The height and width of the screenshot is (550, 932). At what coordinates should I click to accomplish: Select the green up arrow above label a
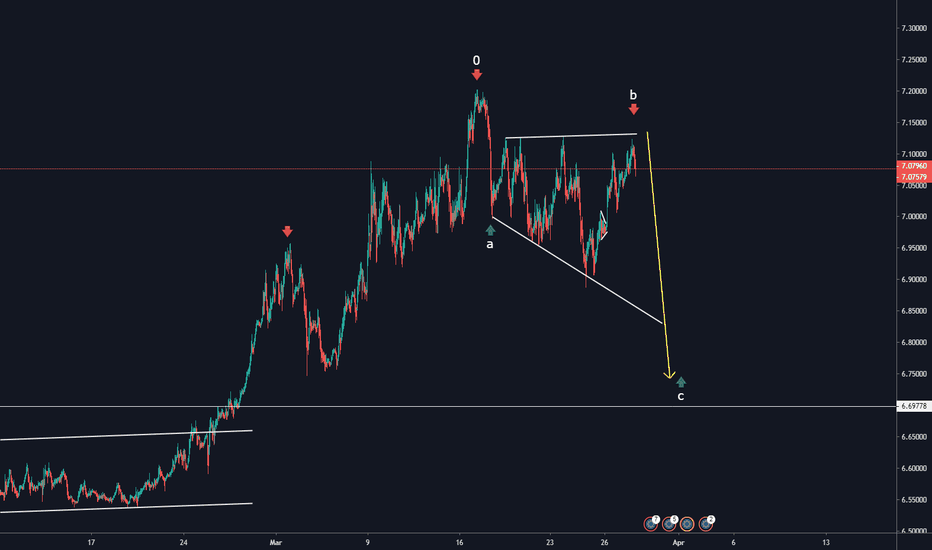click(490, 230)
